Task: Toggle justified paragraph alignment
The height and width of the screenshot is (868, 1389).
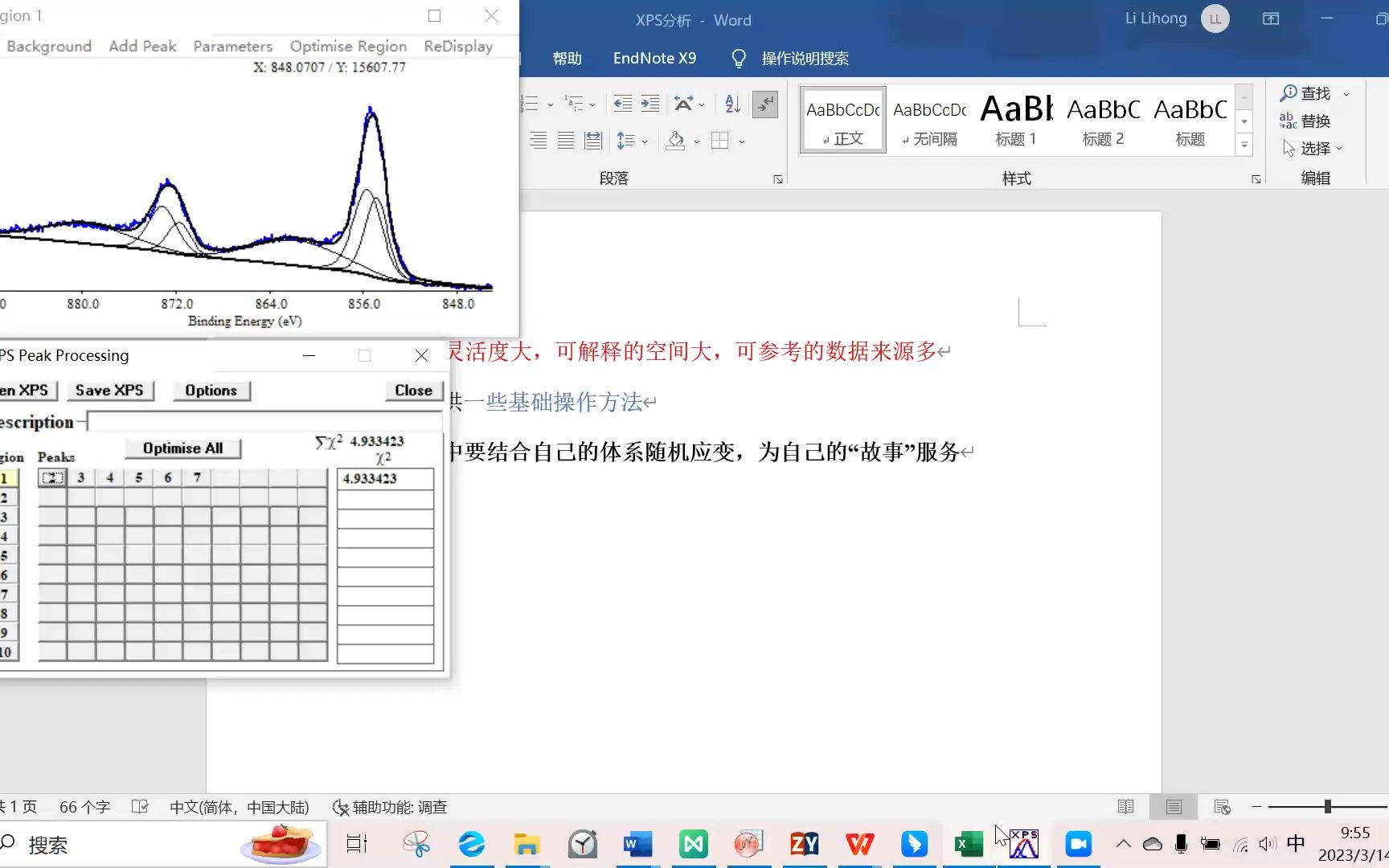Action: tap(565, 141)
